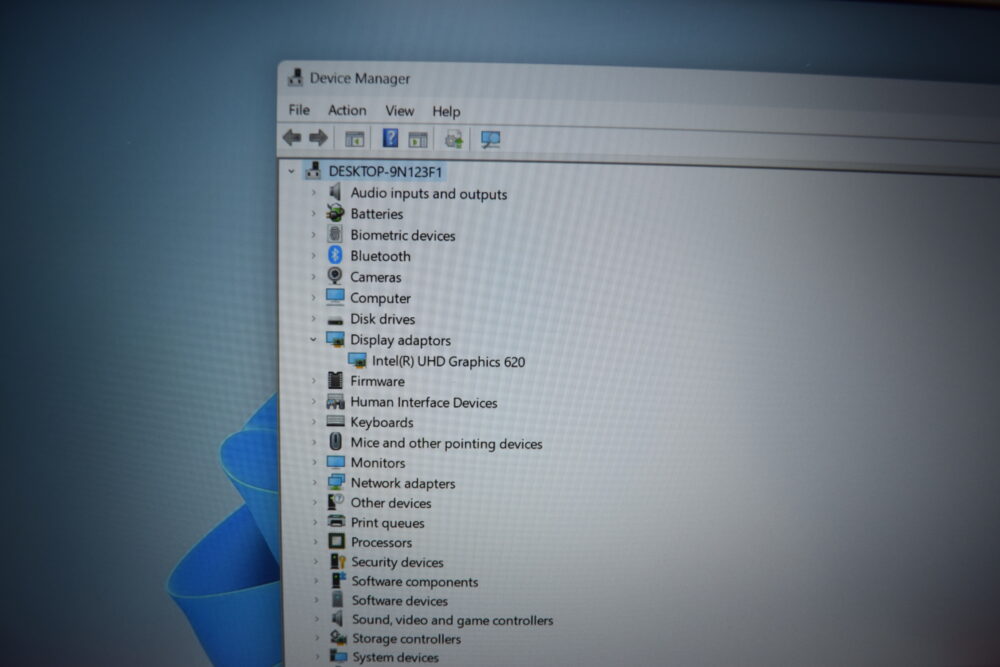Collapse the Display adaptors chevron

tap(313, 339)
